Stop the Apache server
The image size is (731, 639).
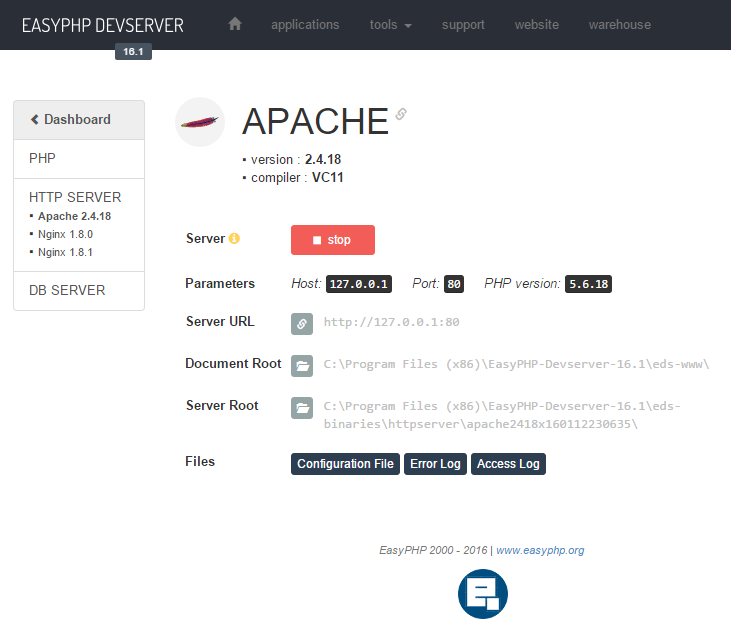pos(333,240)
